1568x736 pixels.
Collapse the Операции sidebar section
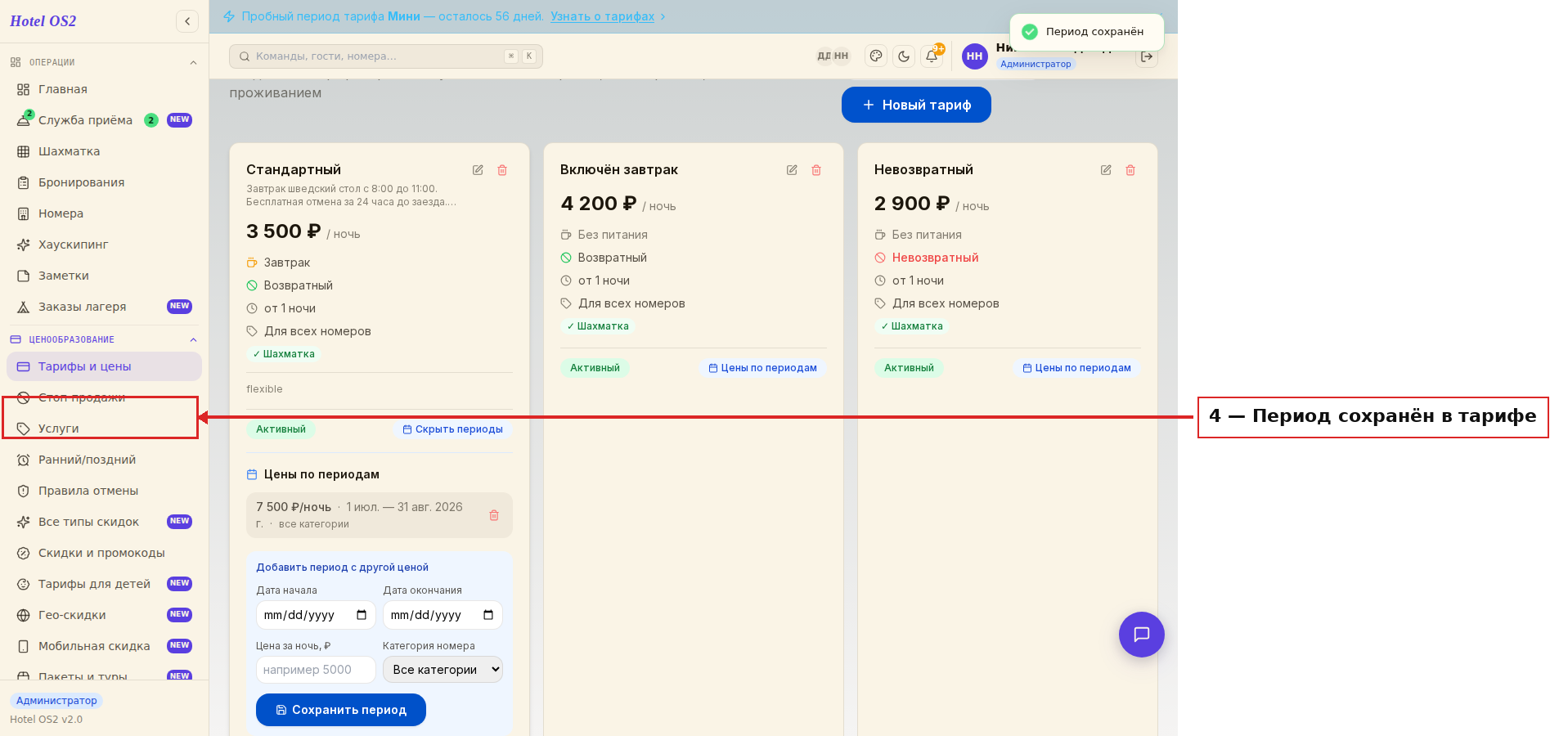(x=194, y=62)
